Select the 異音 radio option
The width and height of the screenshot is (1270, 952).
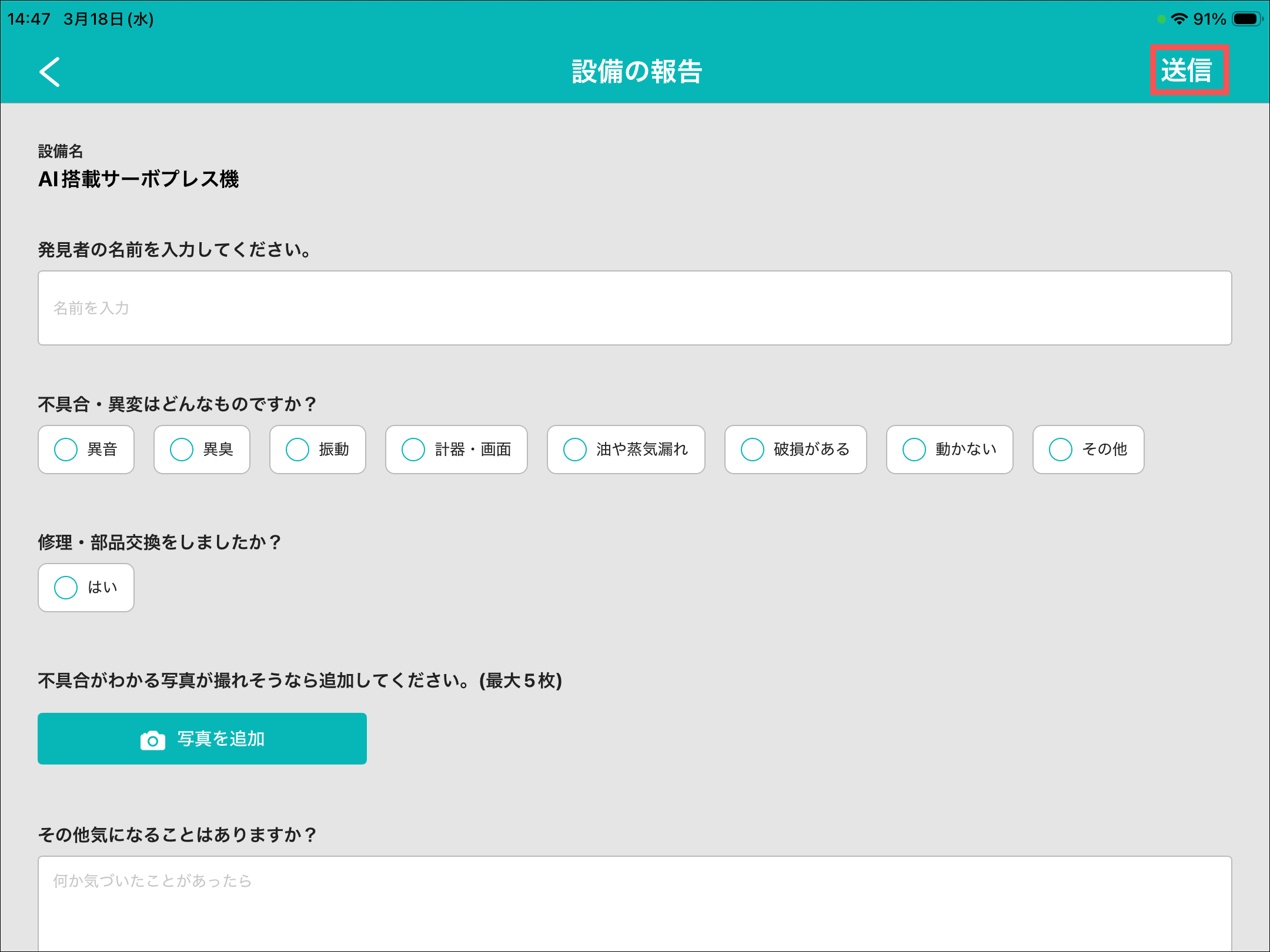click(86, 450)
